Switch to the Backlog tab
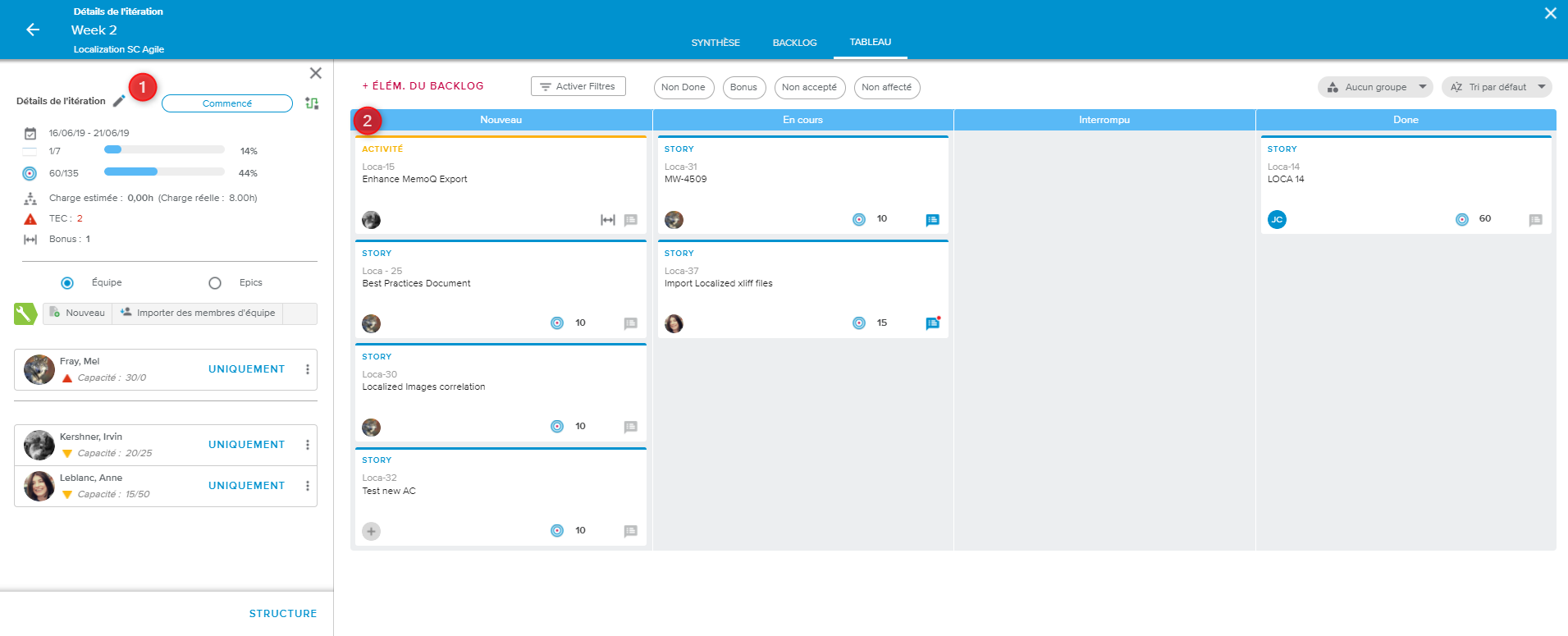 [794, 43]
